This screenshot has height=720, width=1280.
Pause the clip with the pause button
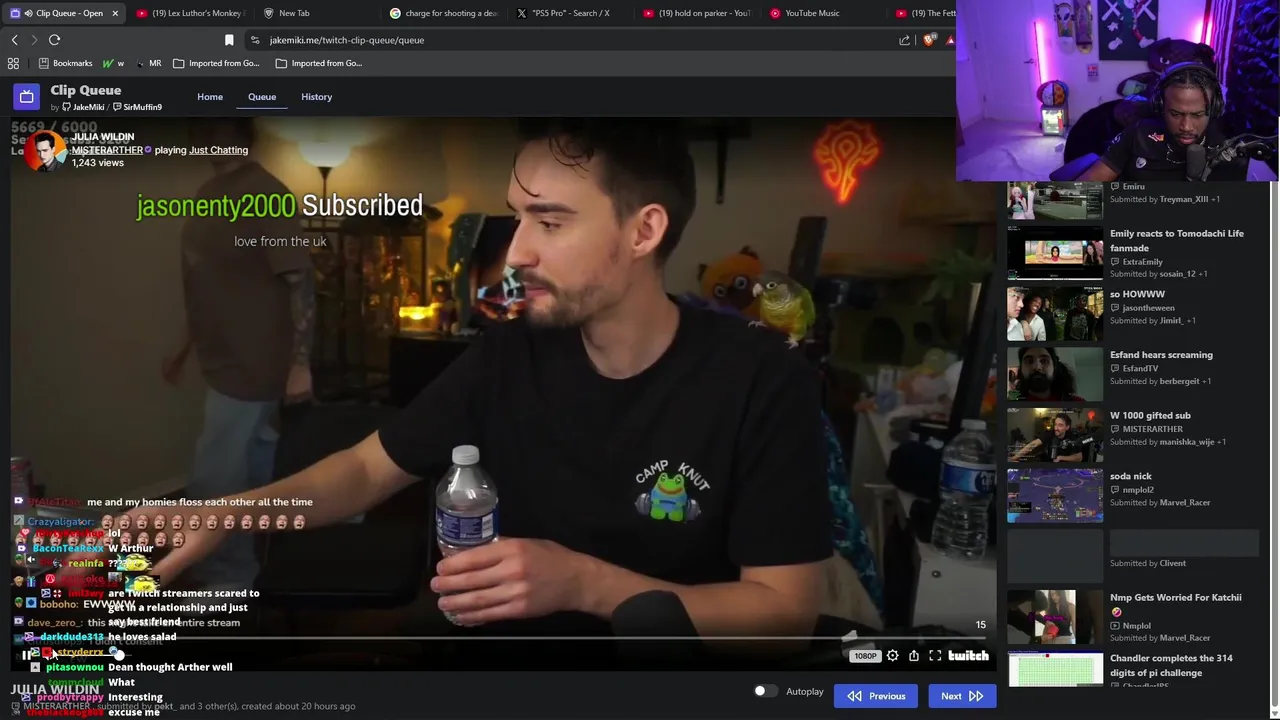27,655
